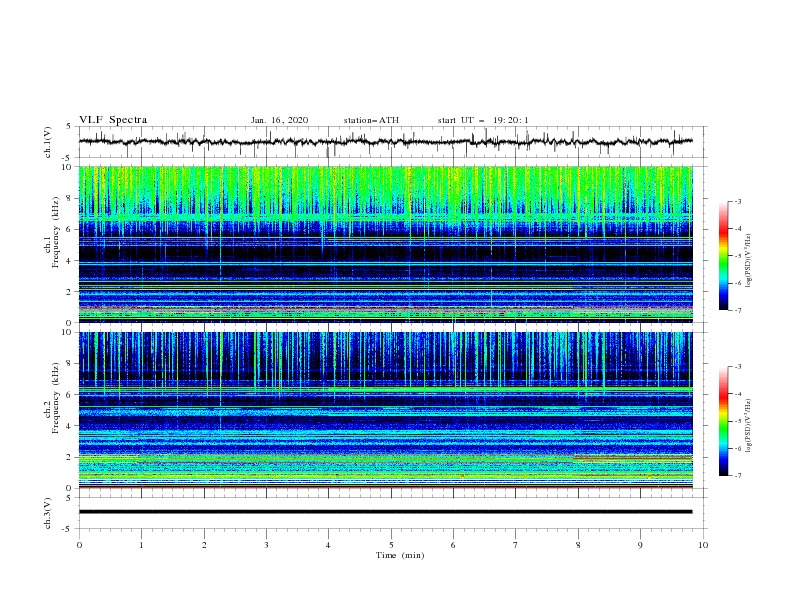Click time axis tick label '10'
The height and width of the screenshot is (612, 792).
703,545
